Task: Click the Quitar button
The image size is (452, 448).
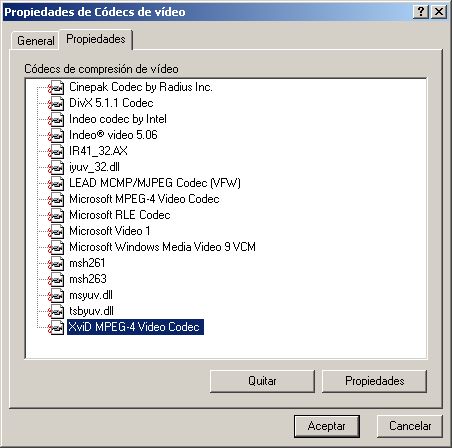Action: (262, 381)
